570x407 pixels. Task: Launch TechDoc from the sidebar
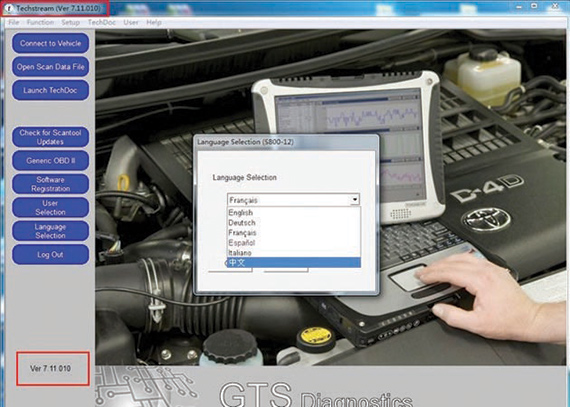tap(51, 90)
